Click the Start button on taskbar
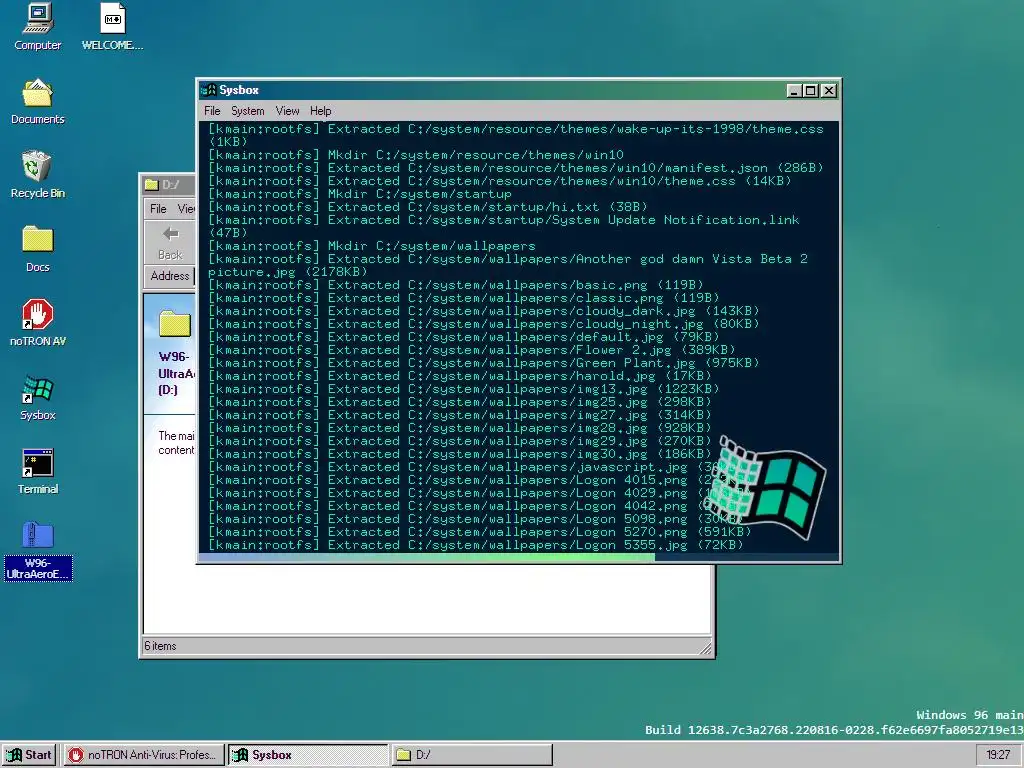Screen dimensions: 1024x768 (29, 755)
